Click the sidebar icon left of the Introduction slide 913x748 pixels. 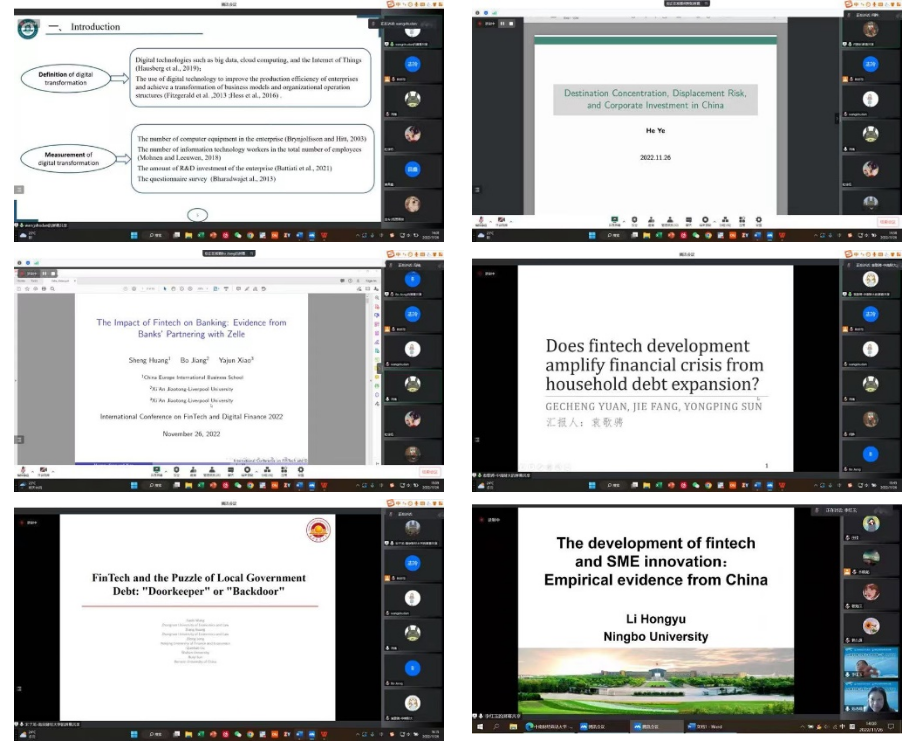[x=19, y=189]
